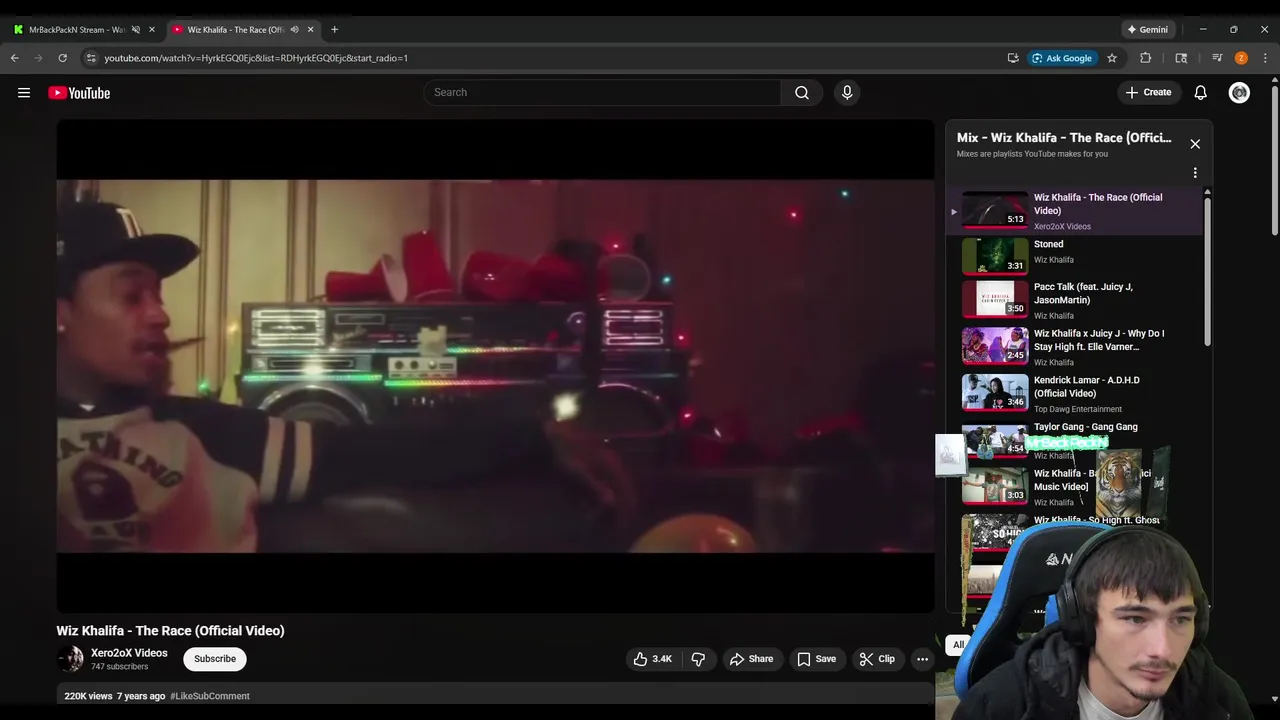This screenshot has width=1280, height=720.
Task: Close the MrBackPackN Stream tab
Action: coord(152,29)
